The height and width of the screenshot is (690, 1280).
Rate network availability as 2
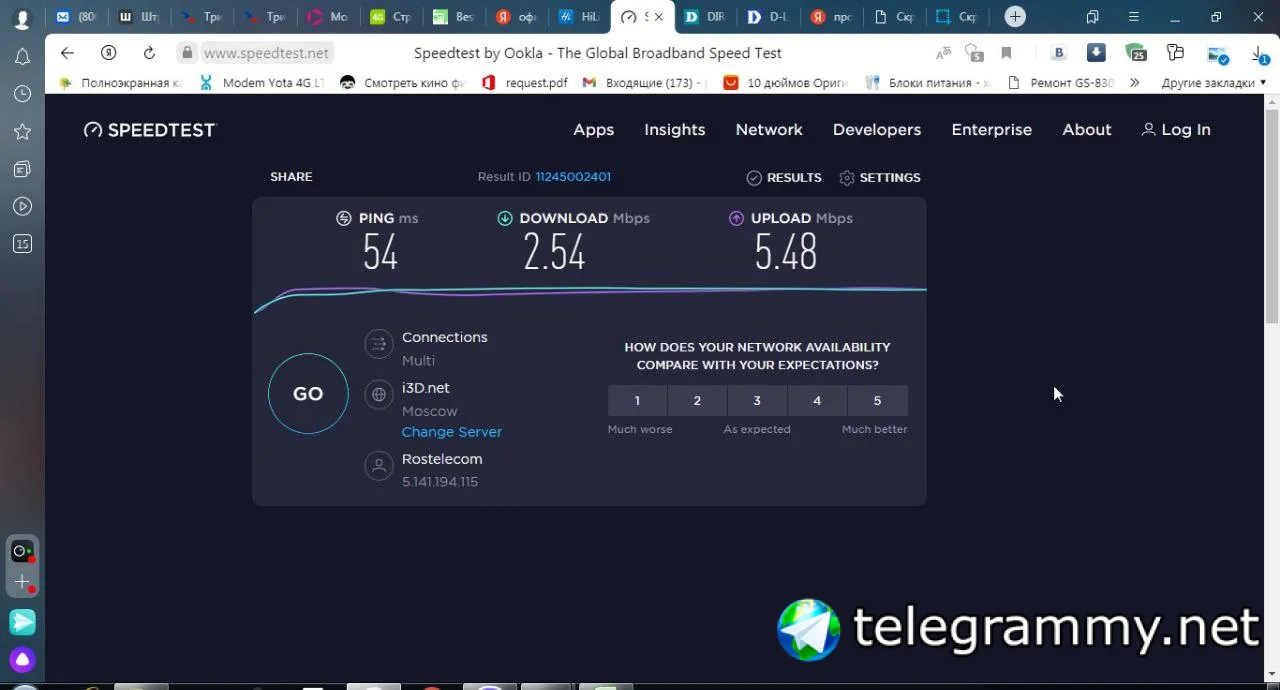[x=697, y=401]
